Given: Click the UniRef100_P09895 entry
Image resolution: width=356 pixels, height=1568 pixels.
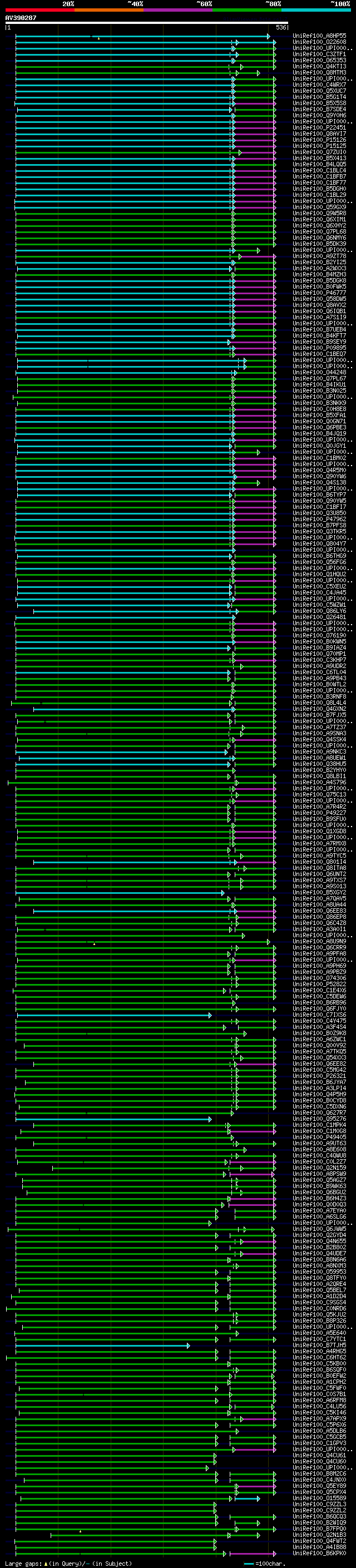Looking at the screenshot, I should click(x=319, y=348).
